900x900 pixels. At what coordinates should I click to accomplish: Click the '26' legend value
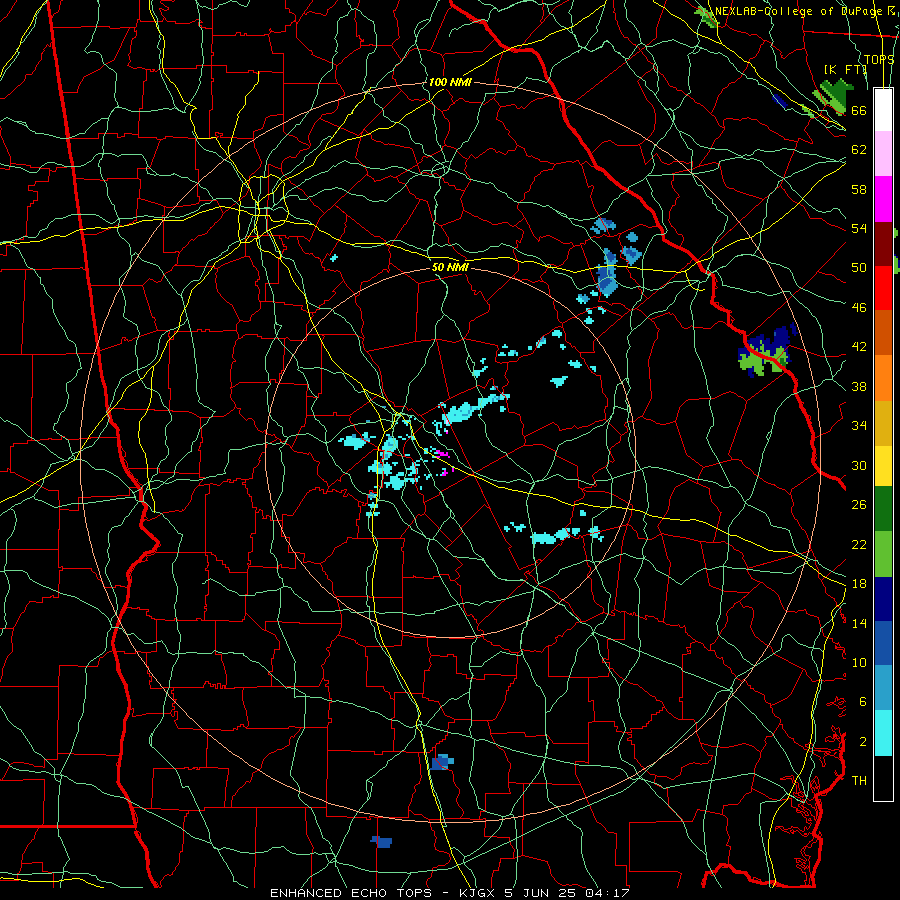click(x=859, y=505)
